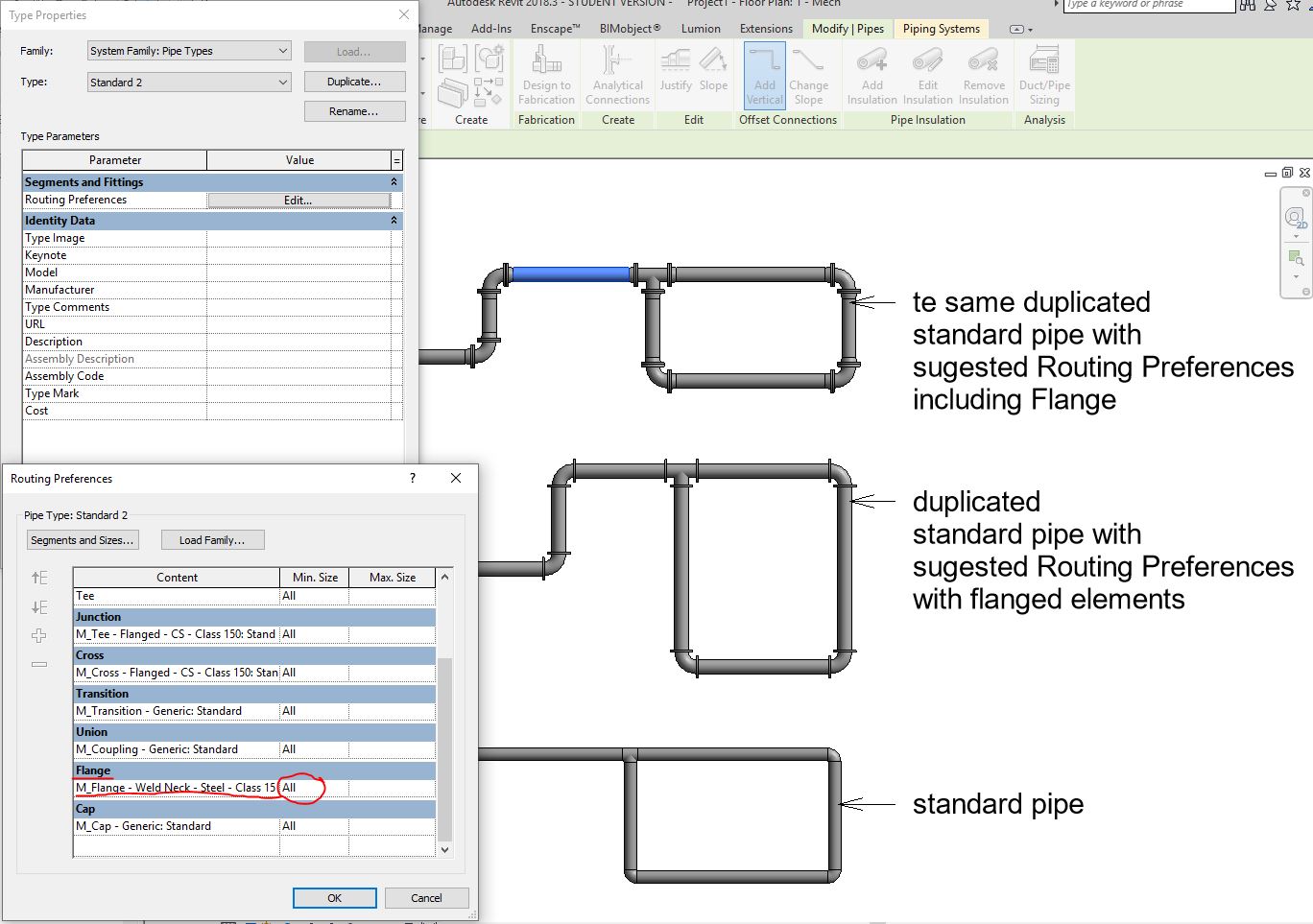Click Design to Fabrication

coord(546,77)
